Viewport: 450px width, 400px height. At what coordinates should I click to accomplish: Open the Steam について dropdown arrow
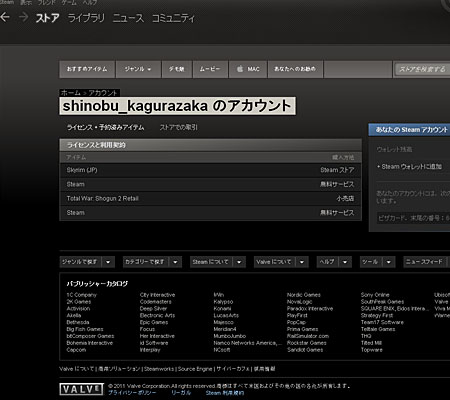[239, 262]
